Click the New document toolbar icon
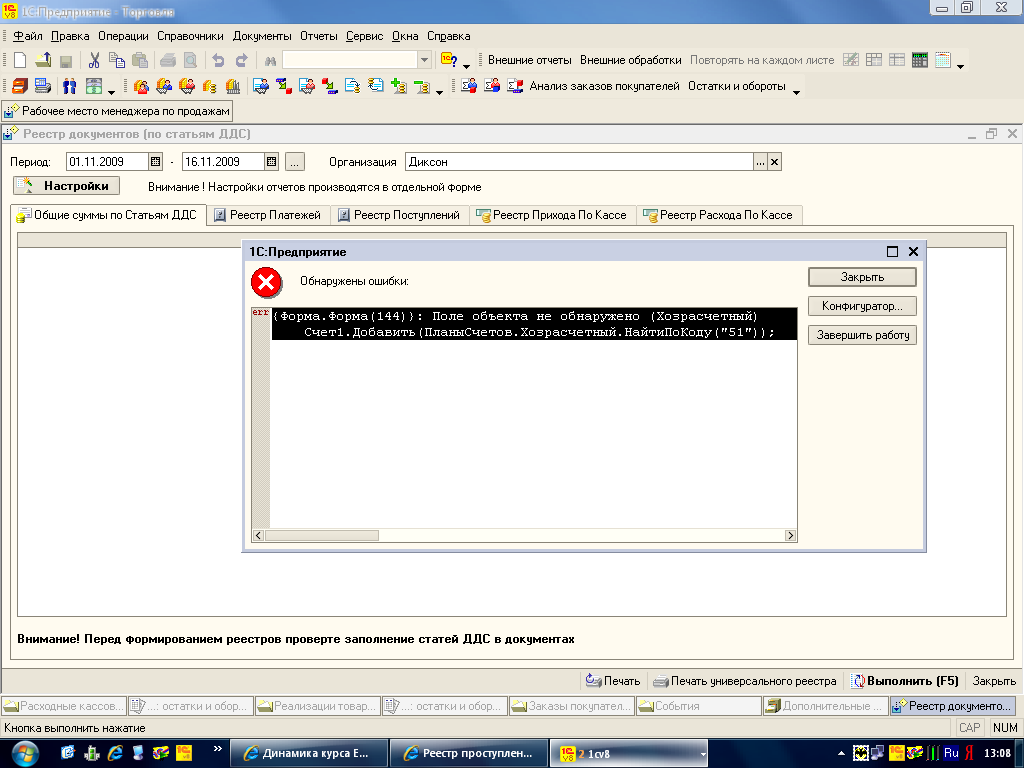 [20, 60]
